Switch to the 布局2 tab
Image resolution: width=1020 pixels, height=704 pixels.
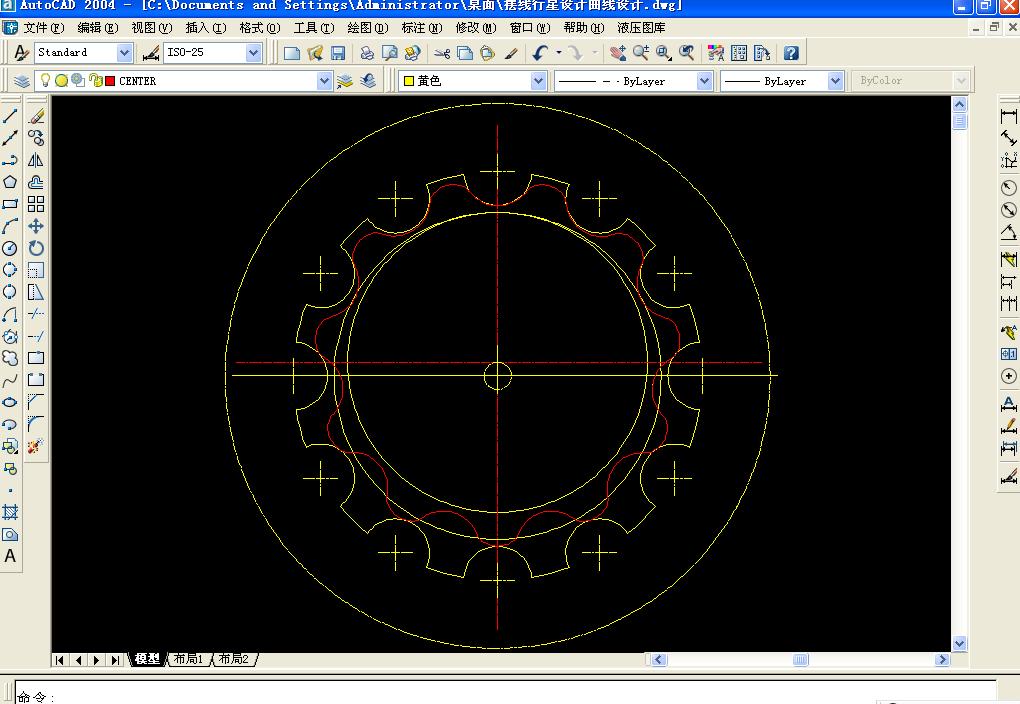234,659
